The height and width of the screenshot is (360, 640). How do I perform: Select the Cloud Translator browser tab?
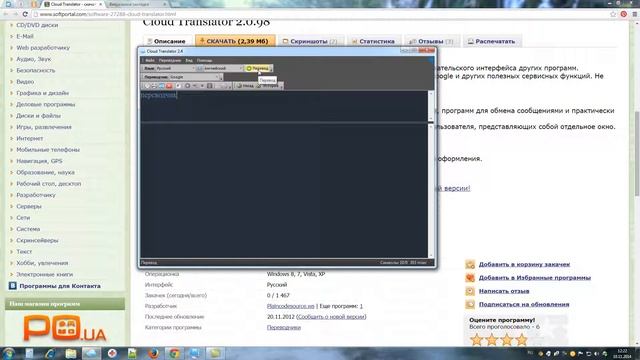click(x=72, y=4)
